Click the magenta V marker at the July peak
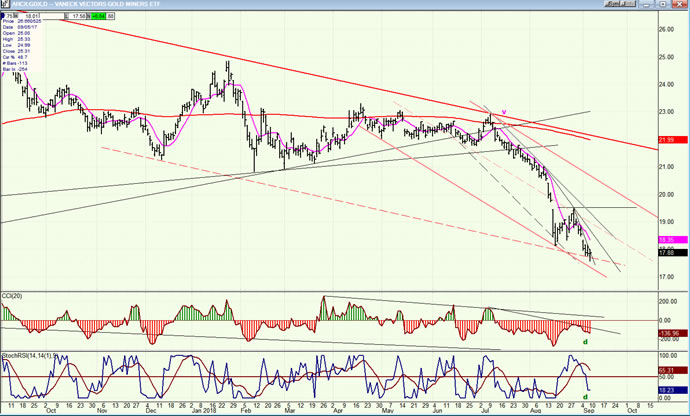The height and width of the screenshot is (416, 690). click(x=504, y=112)
